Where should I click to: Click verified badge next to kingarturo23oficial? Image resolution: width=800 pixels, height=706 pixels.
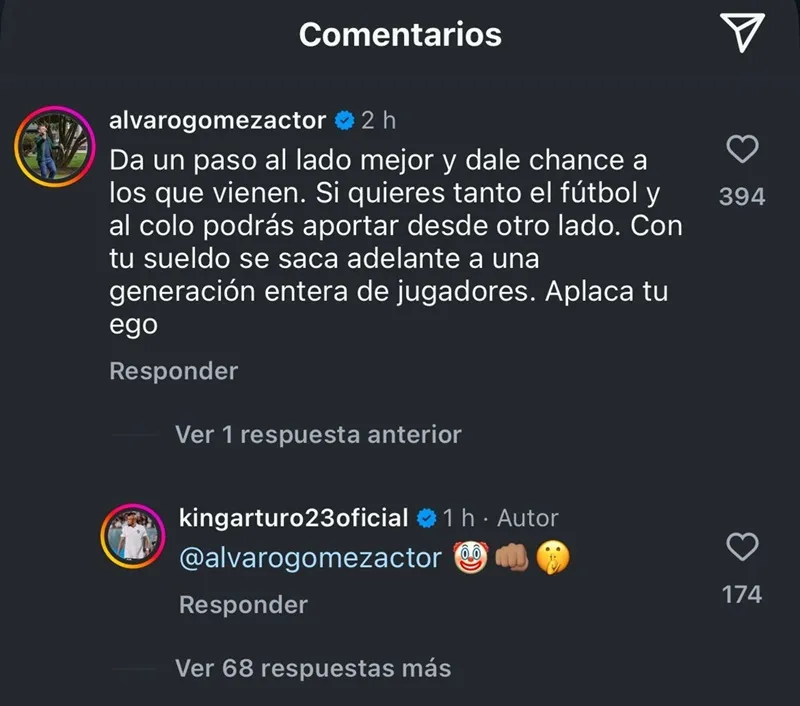(426, 518)
